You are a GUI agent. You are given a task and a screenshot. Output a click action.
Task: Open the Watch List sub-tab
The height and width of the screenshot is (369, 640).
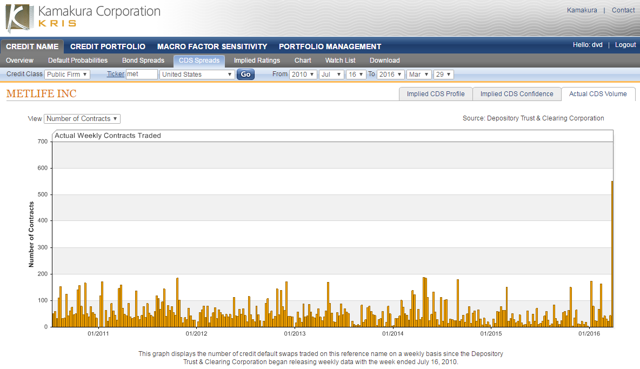(340, 60)
